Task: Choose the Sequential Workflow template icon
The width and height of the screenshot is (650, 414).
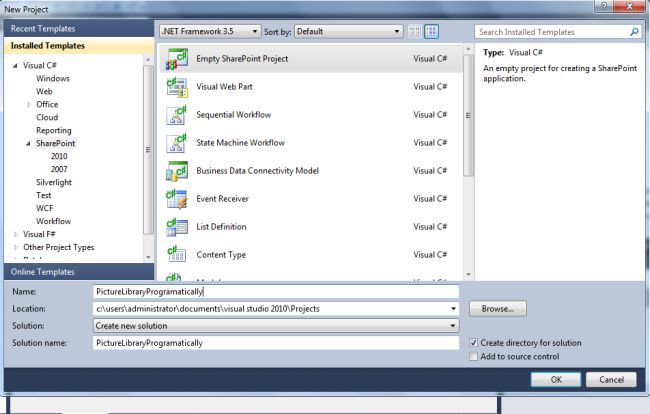Action: click(177, 115)
